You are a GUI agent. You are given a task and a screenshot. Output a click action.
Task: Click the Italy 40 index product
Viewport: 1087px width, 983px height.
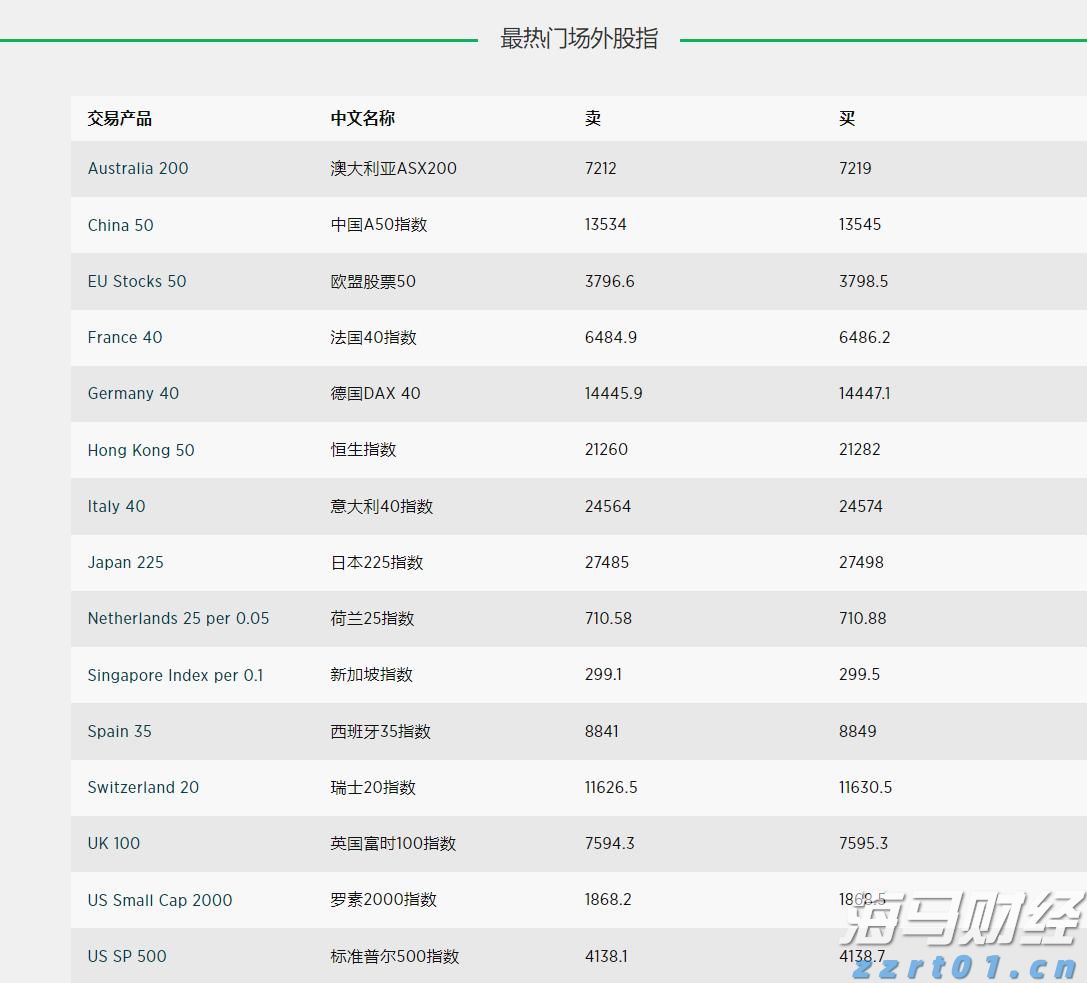116,506
